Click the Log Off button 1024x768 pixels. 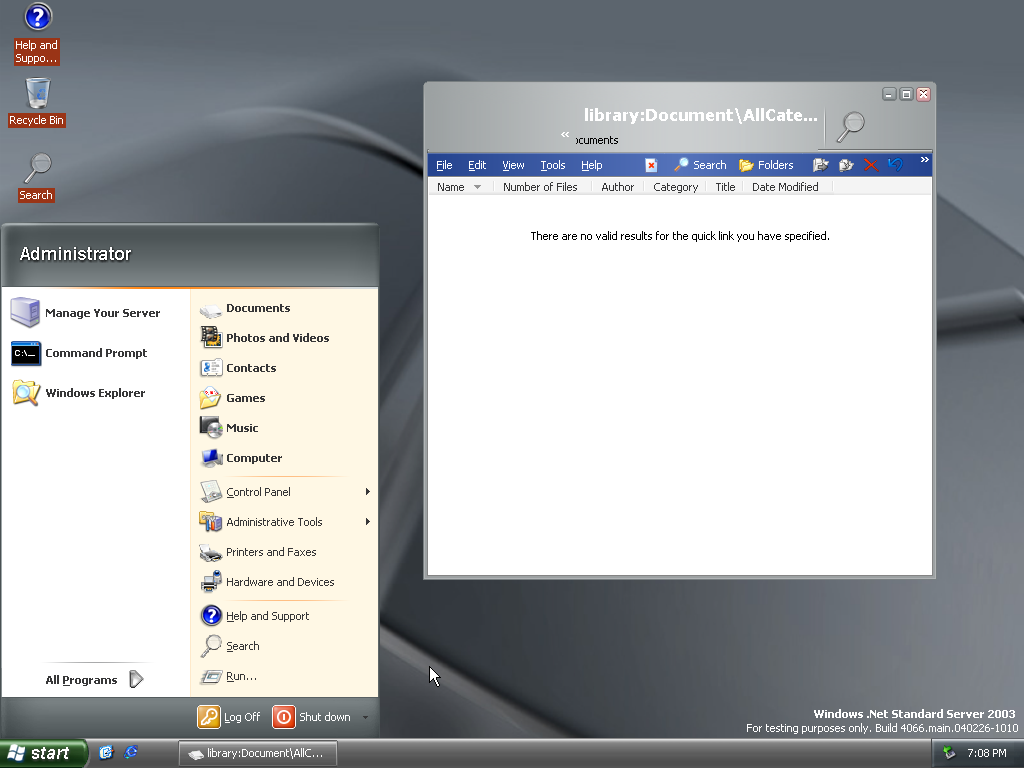[229, 717]
